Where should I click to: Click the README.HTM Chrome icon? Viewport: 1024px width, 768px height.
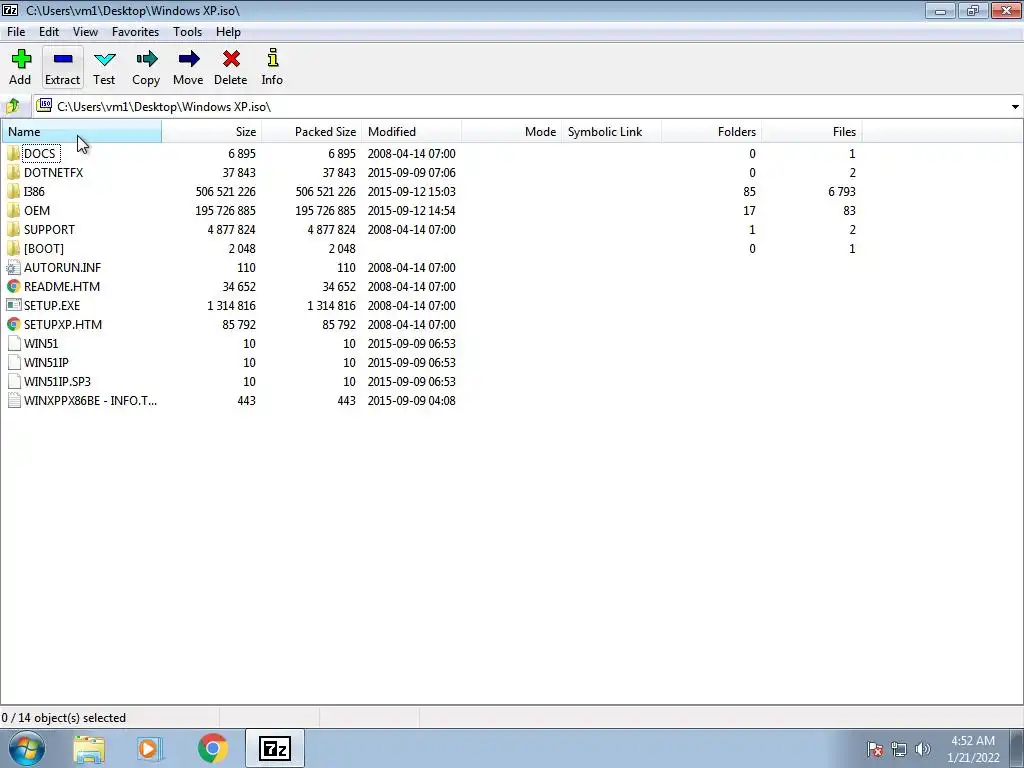point(14,286)
